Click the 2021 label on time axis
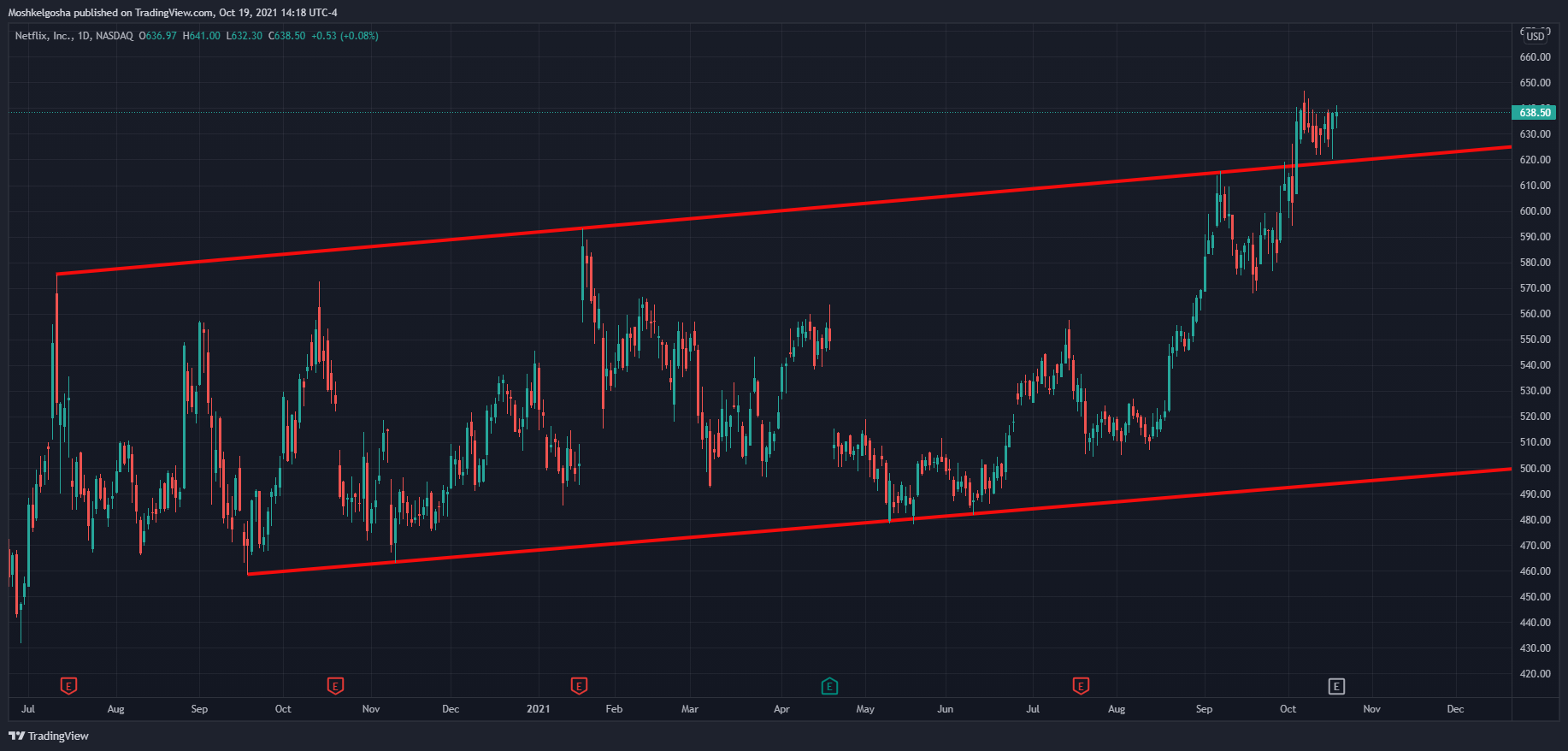 point(539,709)
